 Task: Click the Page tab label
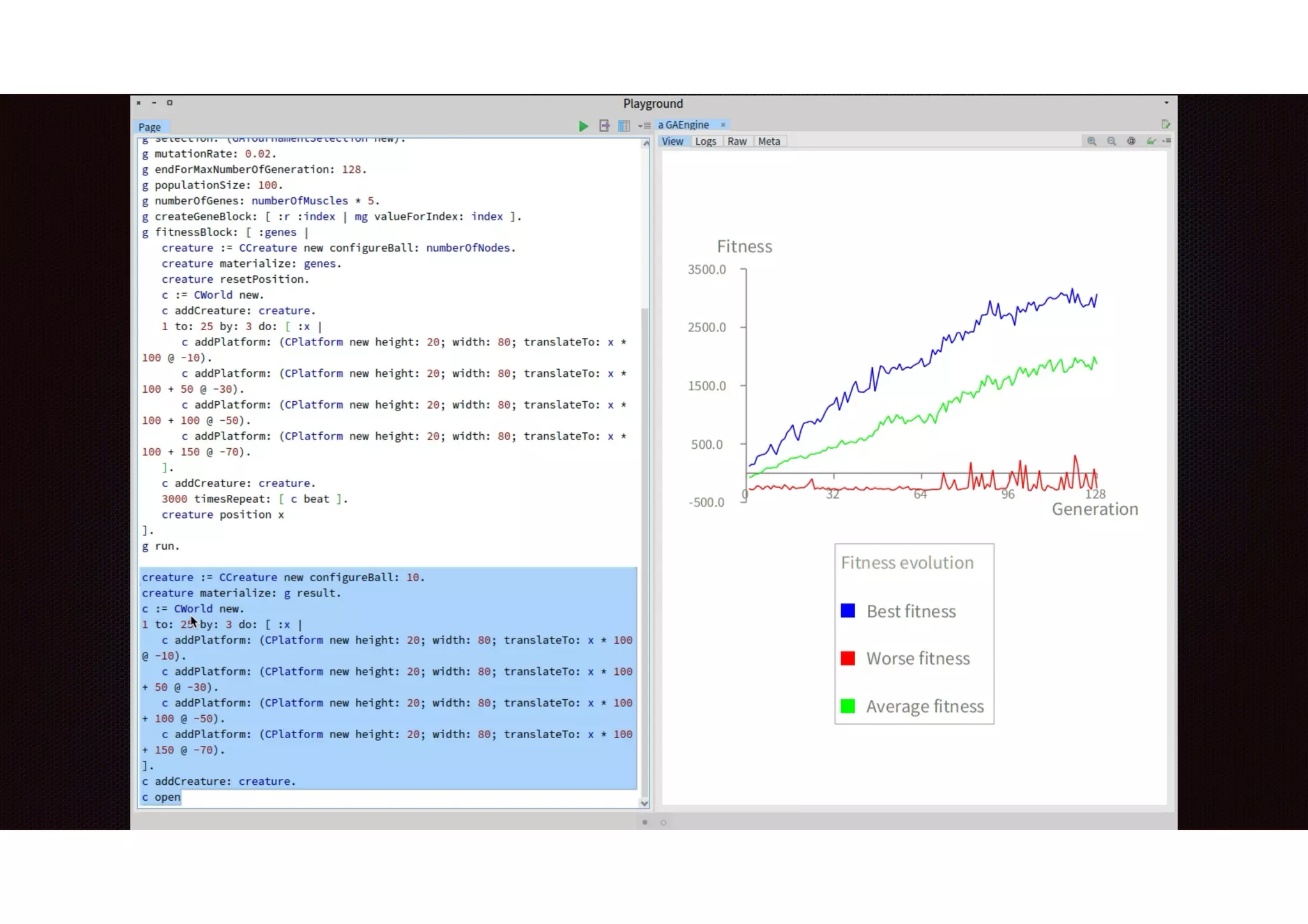coord(149,127)
